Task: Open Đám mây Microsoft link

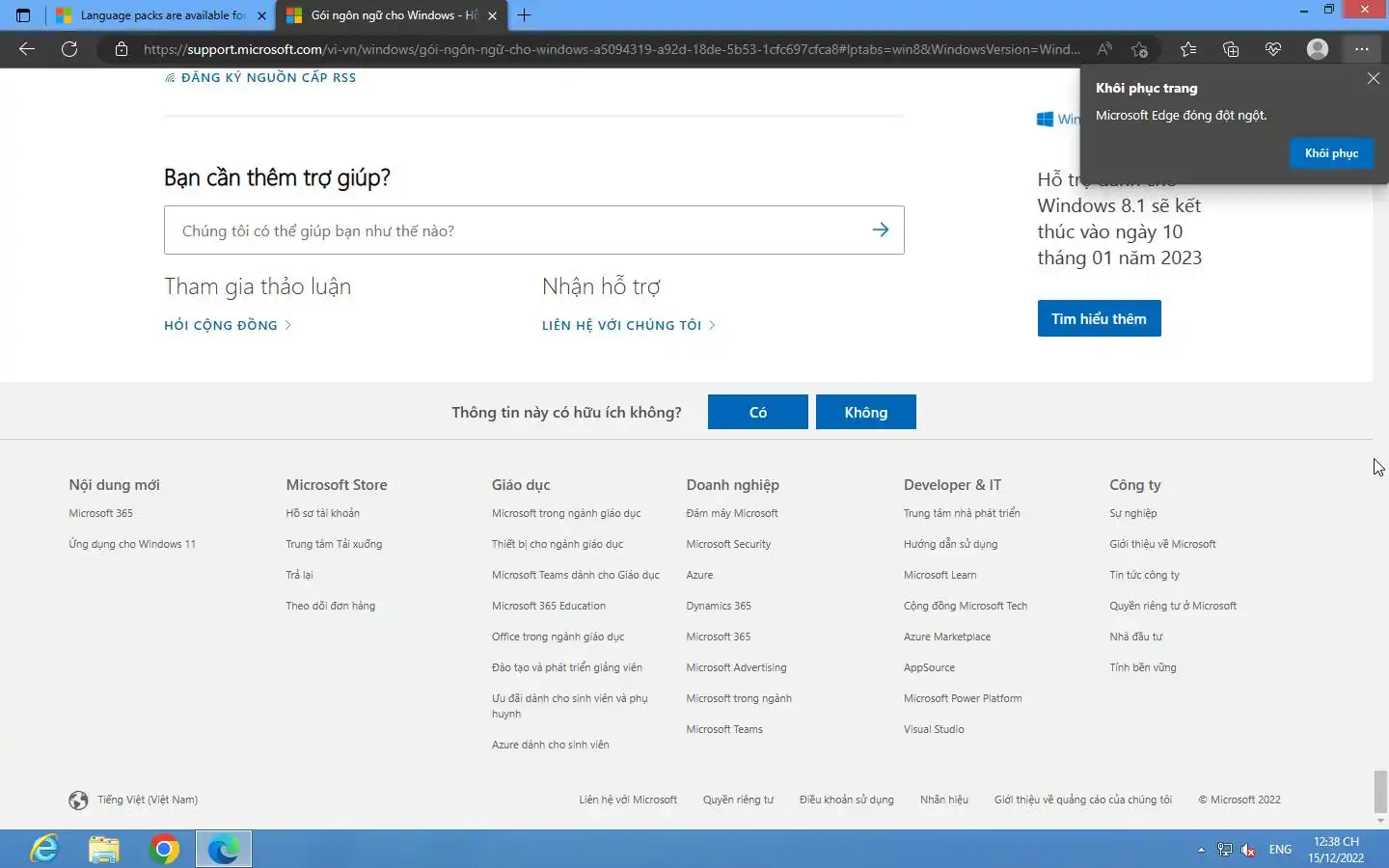Action: pos(732,513)
